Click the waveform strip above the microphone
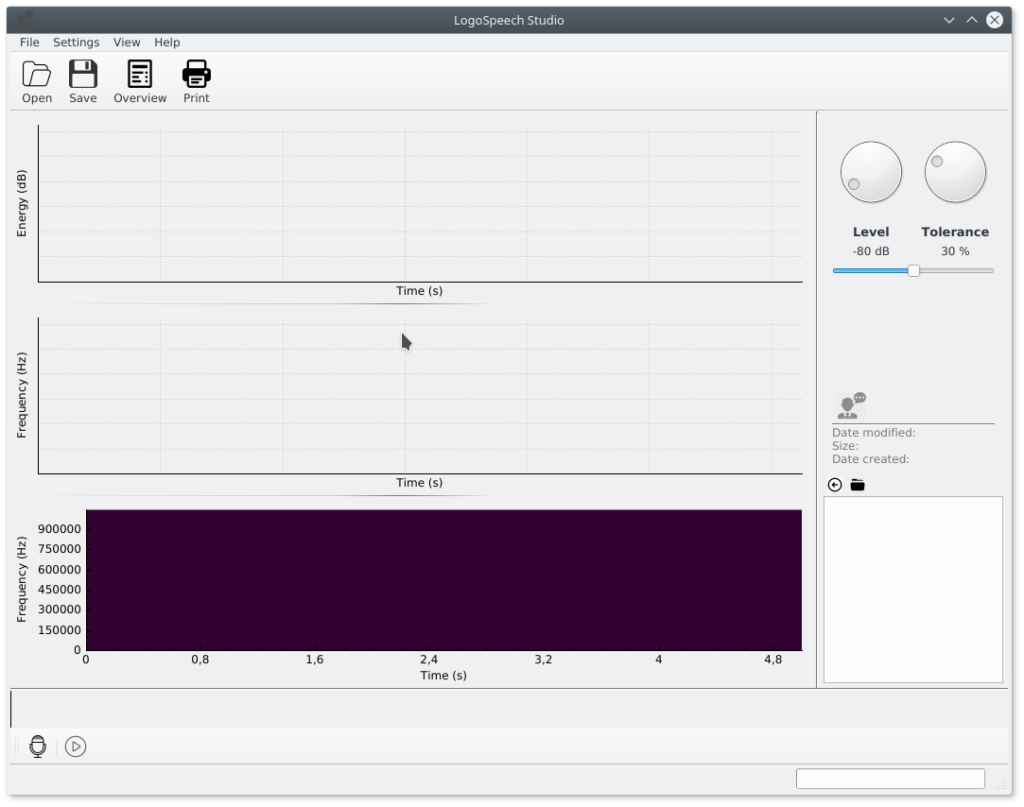1024x807 pixels. [x=510, y=709]
